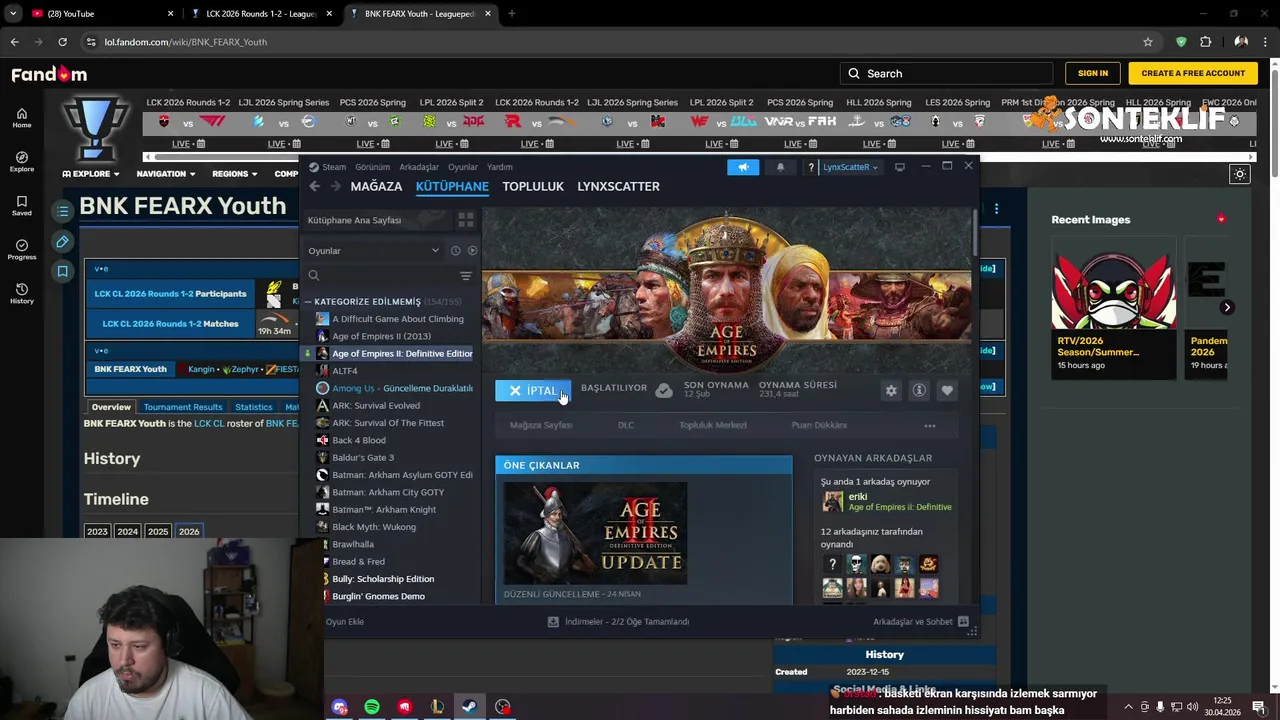Image resolution: width=1280 pixels, height=720 pixels.
Task: View Steam Cloud status icon
Action: pos(664,390)
